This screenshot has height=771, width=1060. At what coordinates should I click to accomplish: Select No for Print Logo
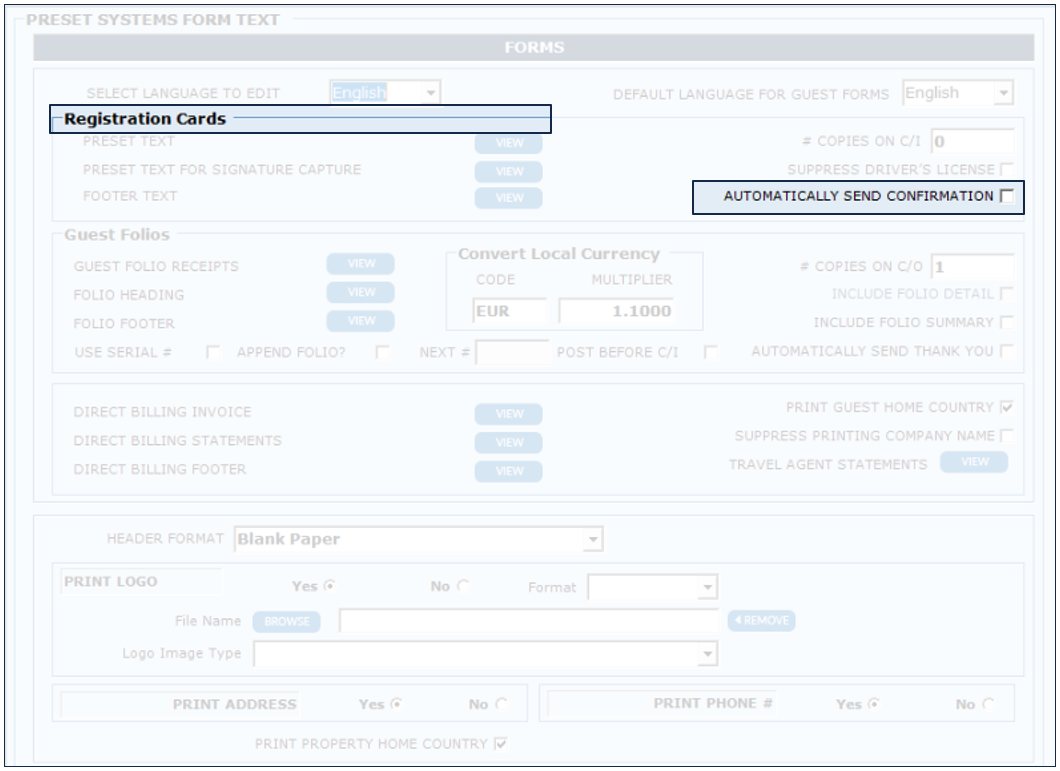[463, 587]
